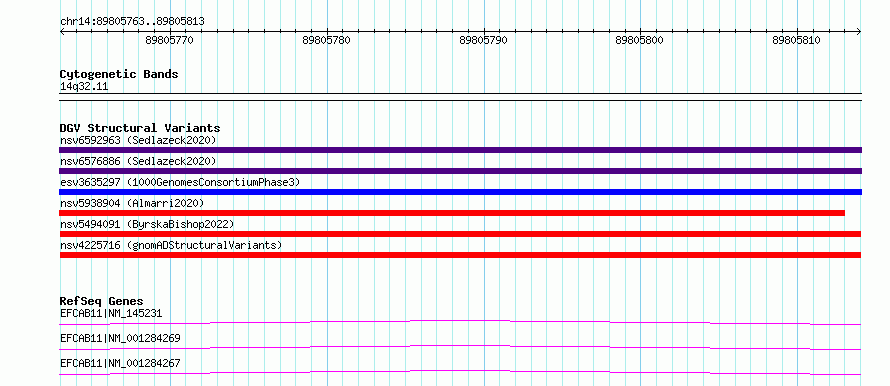Click ruler coordinate 89805770
This screenshot has width=890, height=386.
[170, 40]
